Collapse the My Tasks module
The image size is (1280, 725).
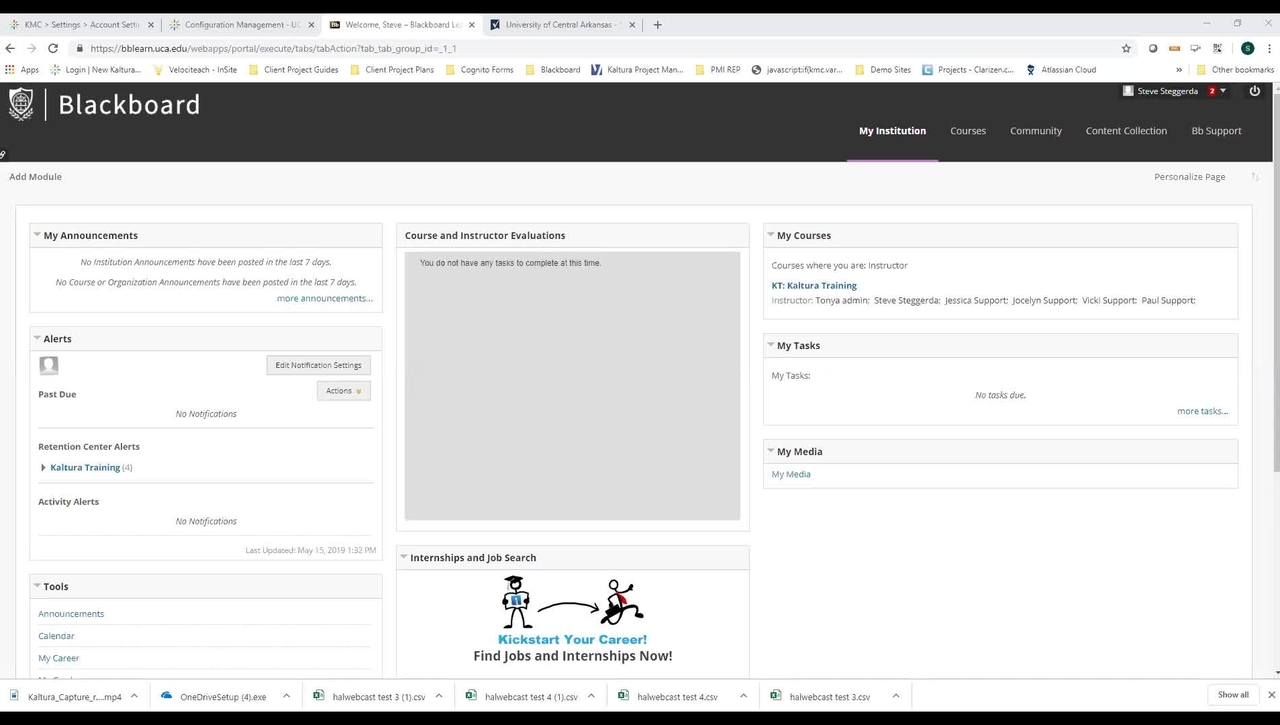coord(771,345)
